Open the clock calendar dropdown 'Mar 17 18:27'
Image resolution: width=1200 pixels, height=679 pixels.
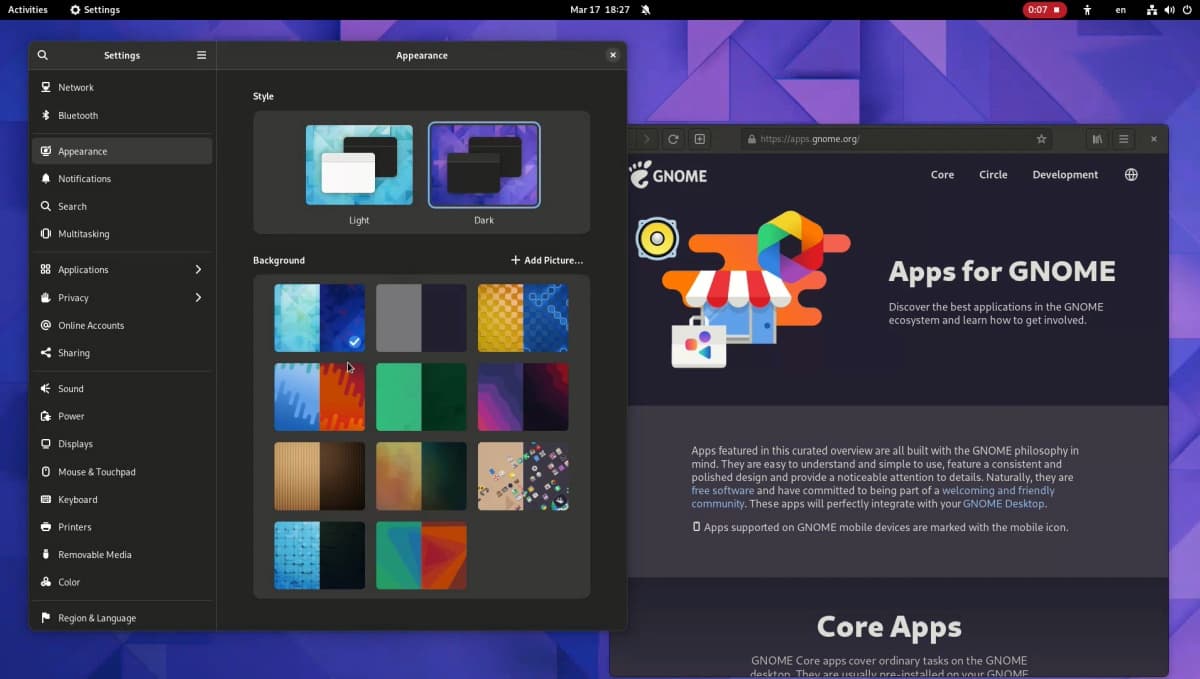coord(600,10)
